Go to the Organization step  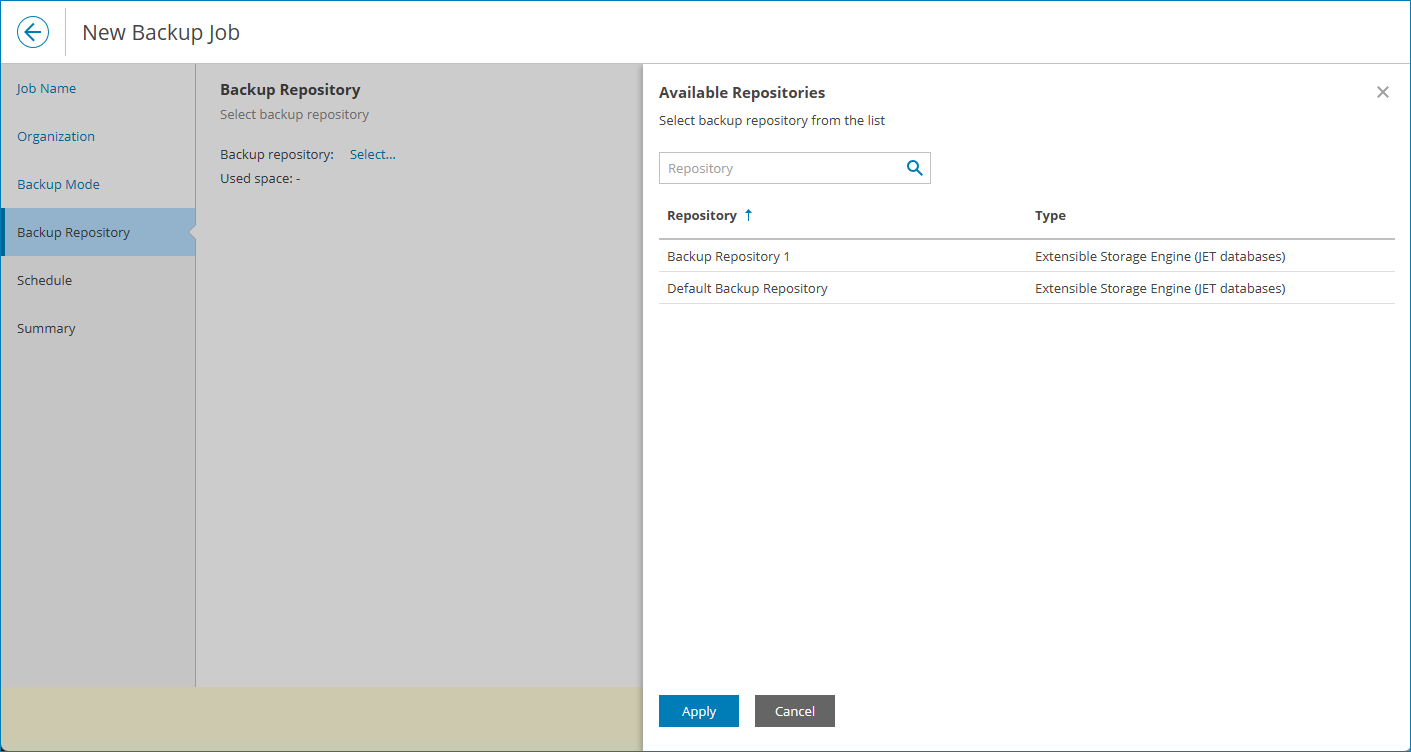tap(56, 136)
